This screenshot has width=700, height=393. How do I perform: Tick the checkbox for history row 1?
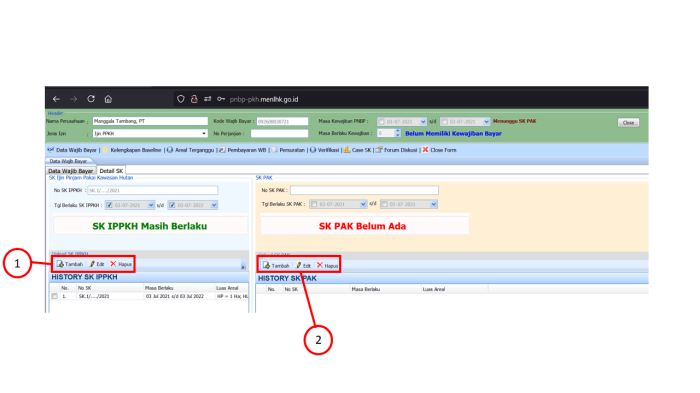(x=54, y=296)
